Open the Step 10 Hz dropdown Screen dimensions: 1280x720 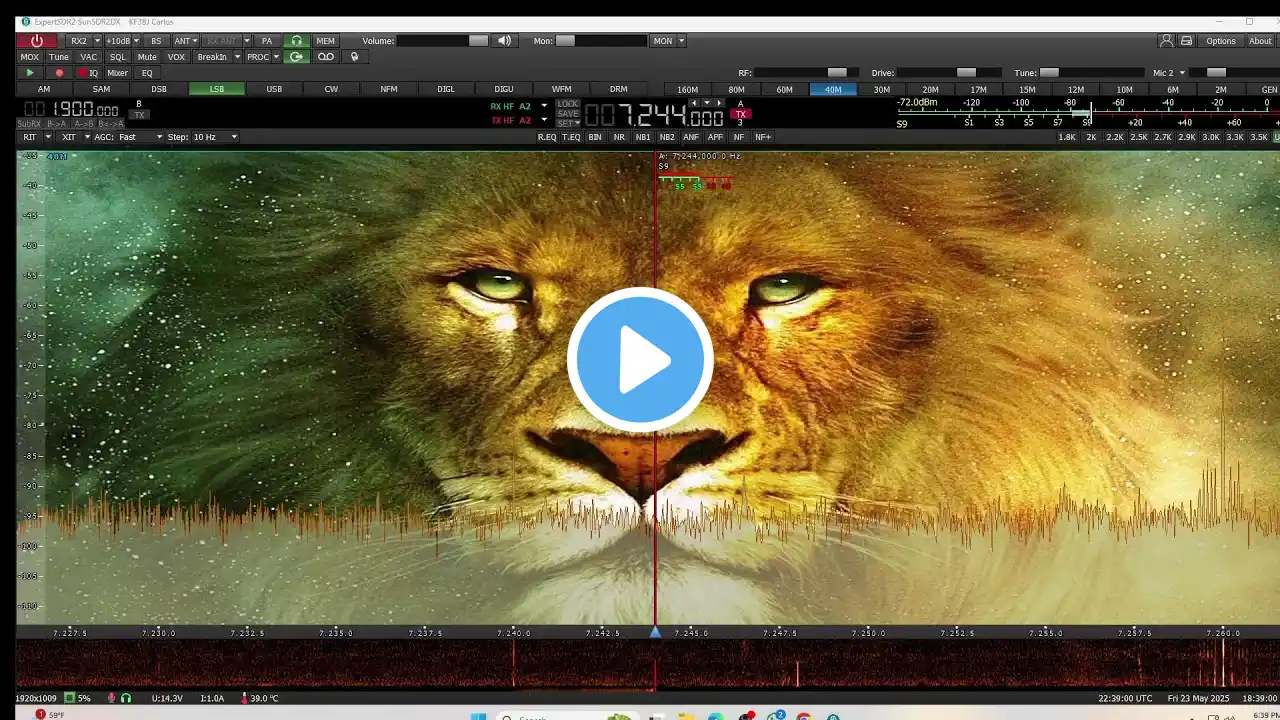tap(214, 137)
